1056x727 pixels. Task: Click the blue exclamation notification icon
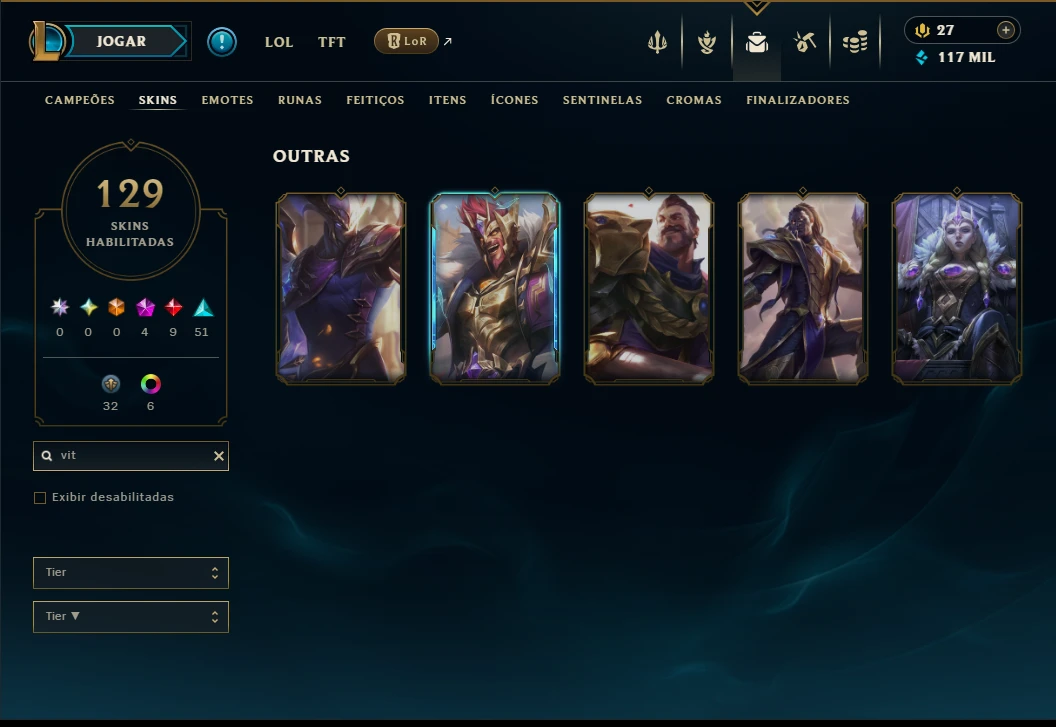222,42
